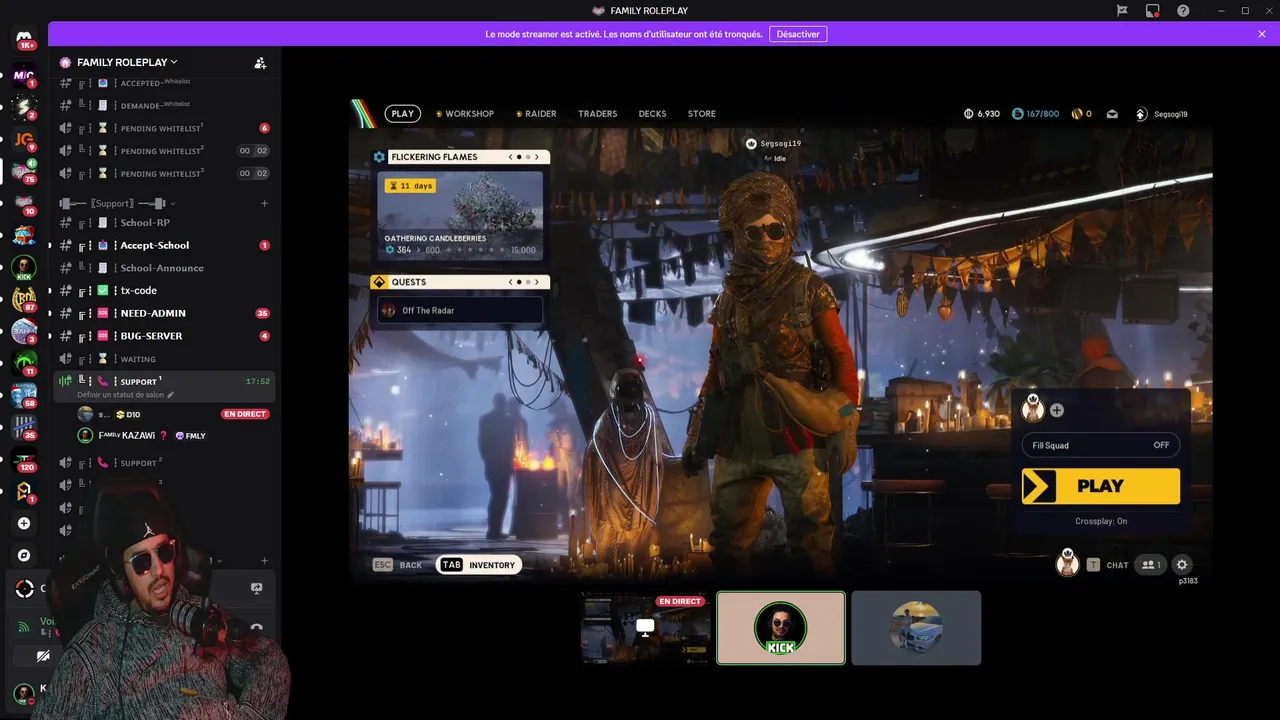
Task: Open the tx-code channel
Action: (x=164, y=290)
